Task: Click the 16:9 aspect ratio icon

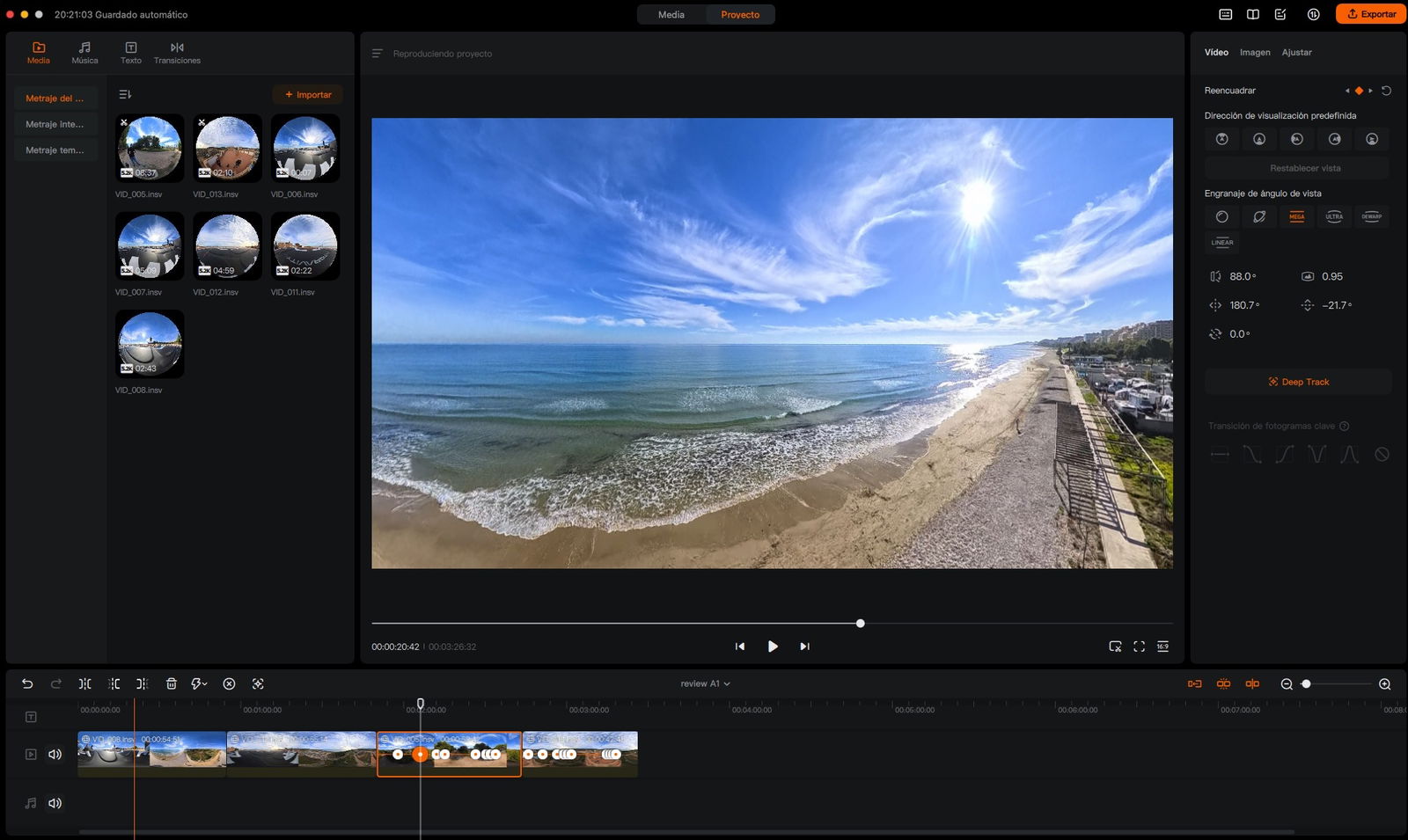Action: click(x=1162, y=646)
